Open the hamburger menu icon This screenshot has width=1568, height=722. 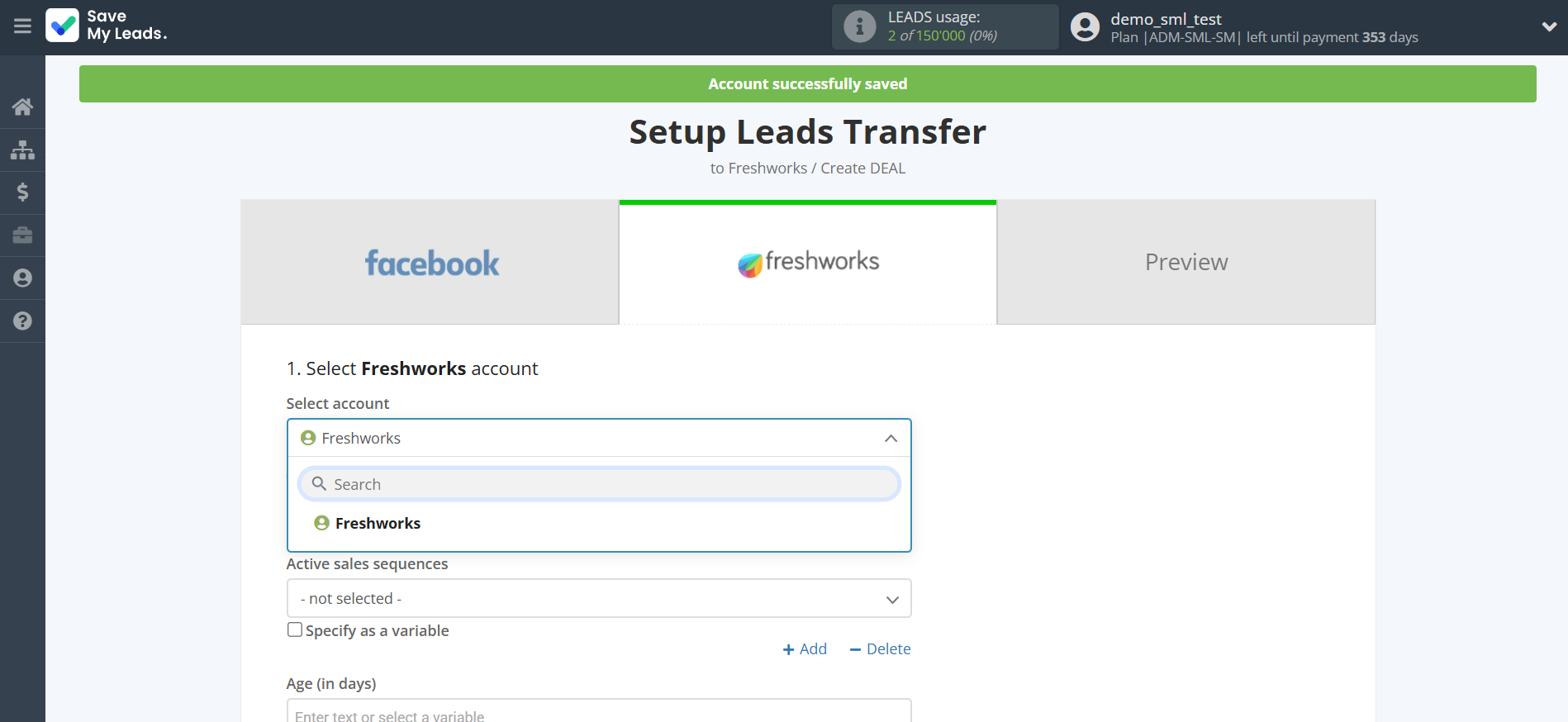22,26
